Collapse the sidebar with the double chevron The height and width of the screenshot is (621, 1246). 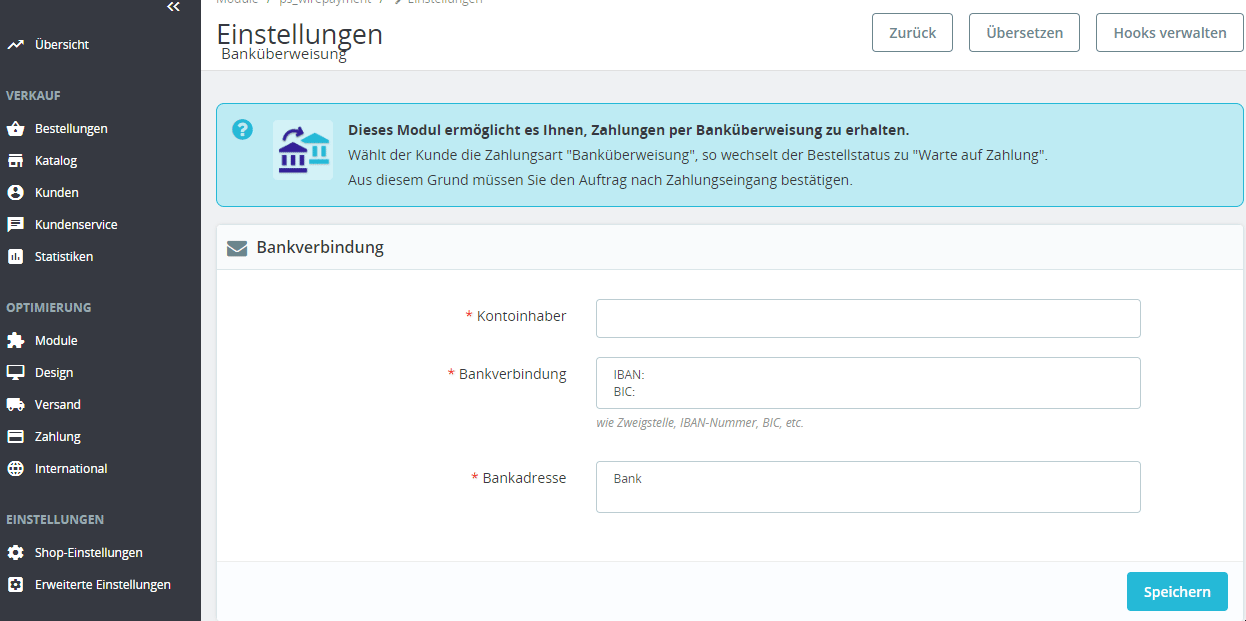click(x=174, y=7)
